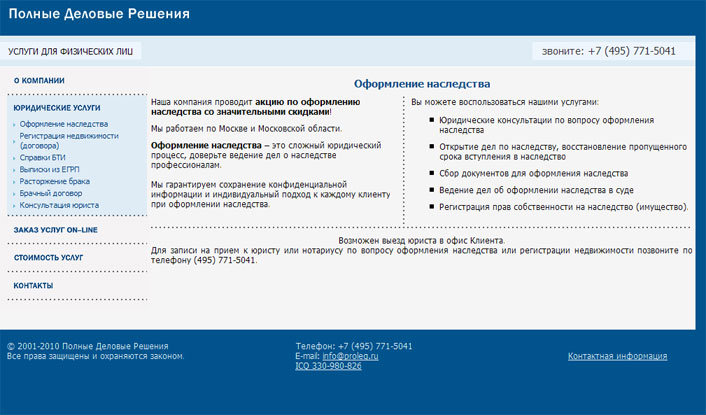
Task: Click the bold text акцию по оформлению наследства
Action: coord(256,107)
